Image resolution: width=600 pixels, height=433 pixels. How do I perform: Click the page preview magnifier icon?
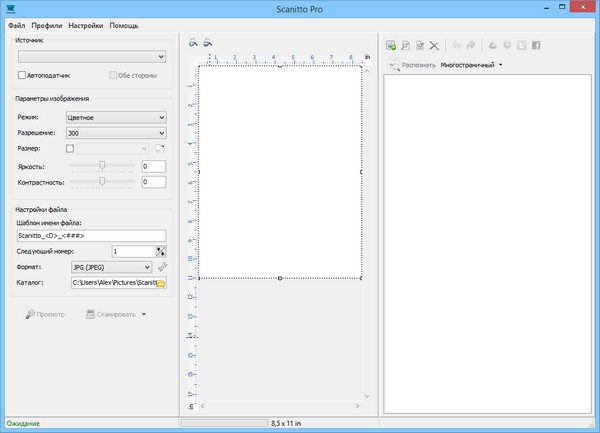point(406,45)
